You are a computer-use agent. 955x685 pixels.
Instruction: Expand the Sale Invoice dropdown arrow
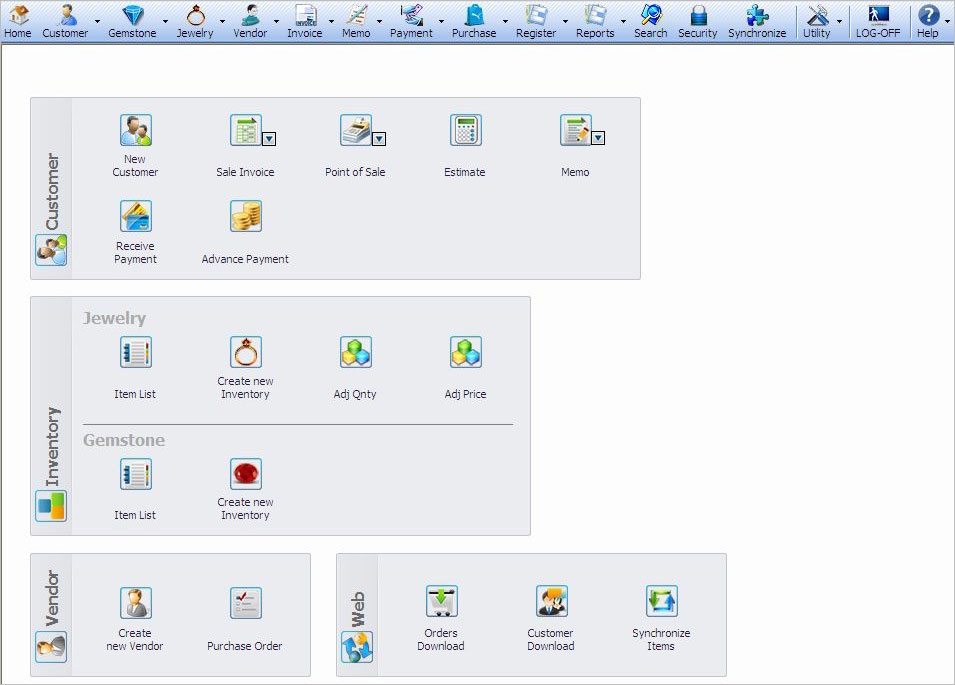[269, 139]
